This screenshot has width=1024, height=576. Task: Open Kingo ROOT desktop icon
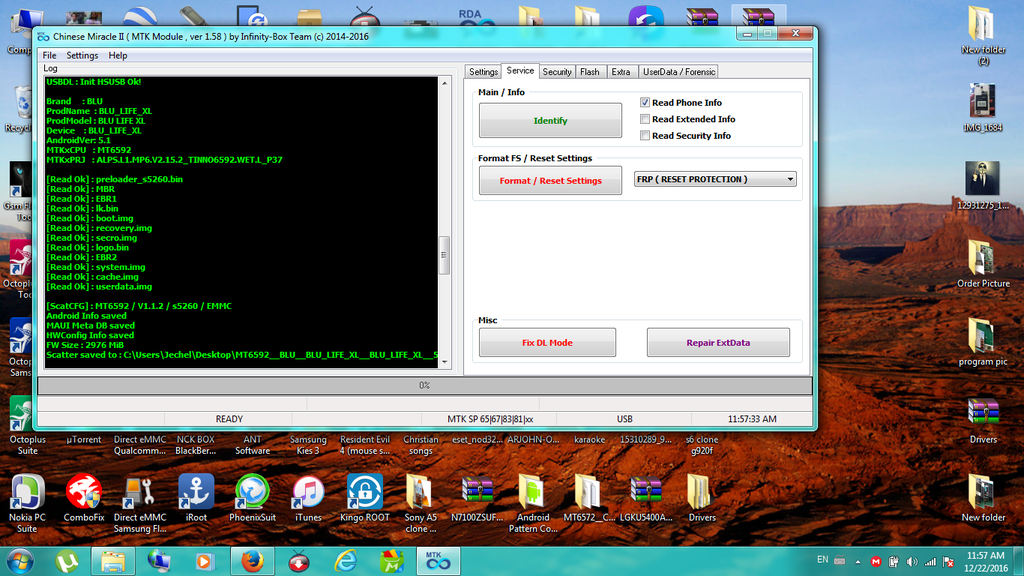point(364,493)
